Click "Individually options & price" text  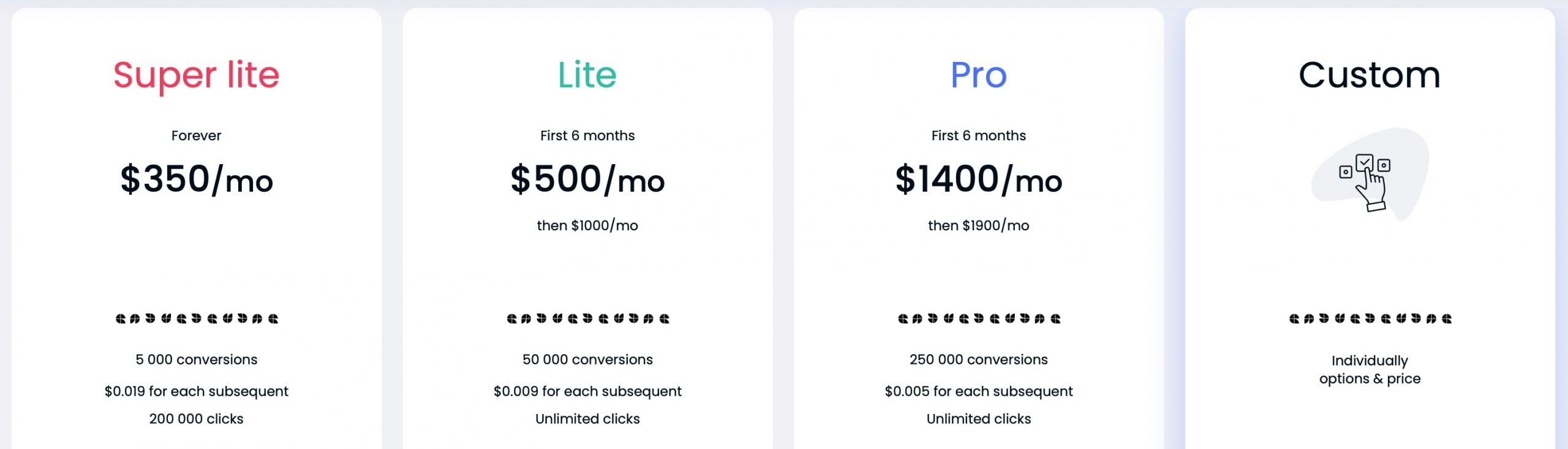[1370, 369]
